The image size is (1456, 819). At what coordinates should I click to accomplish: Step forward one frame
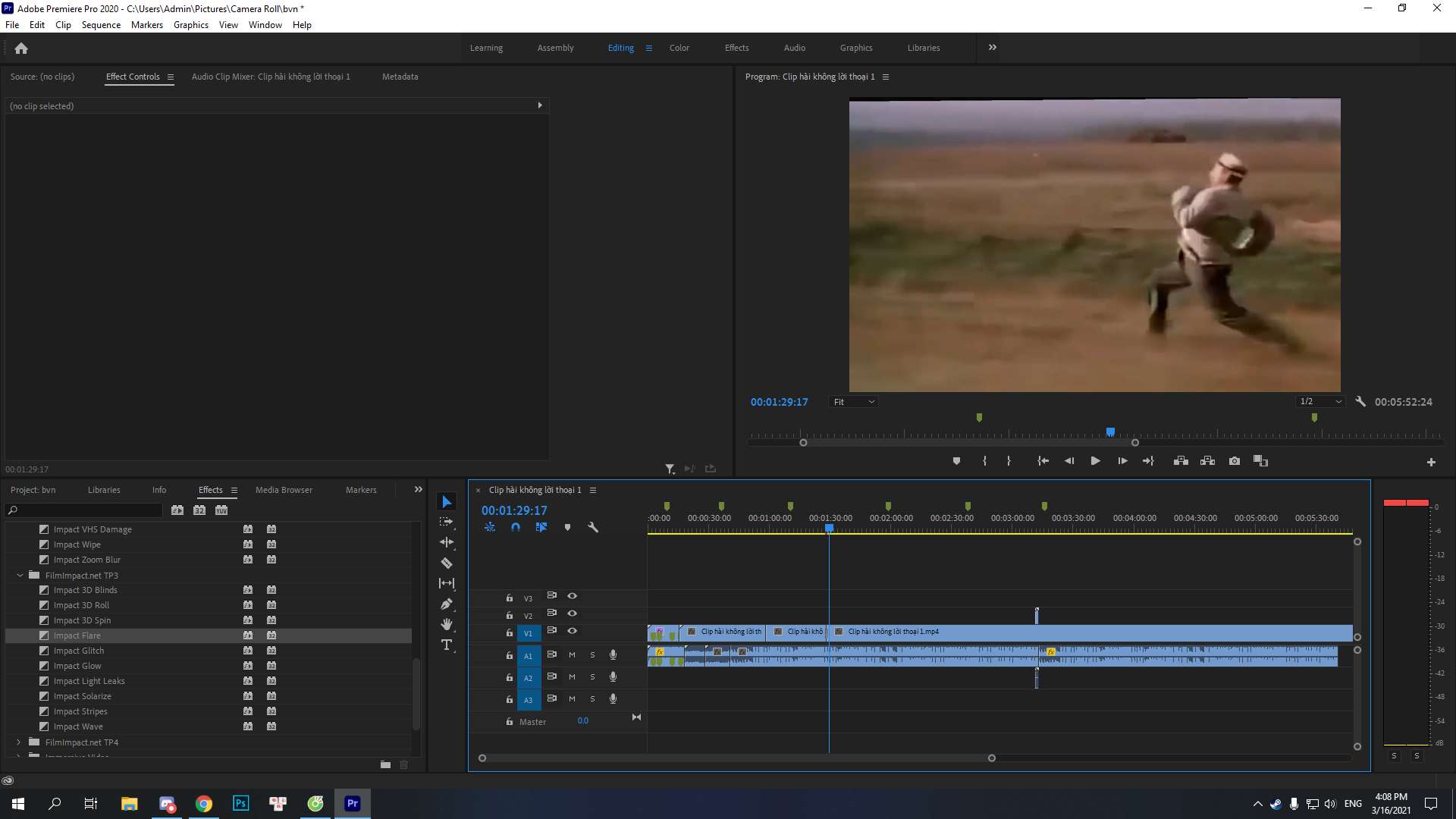point(1122,461)
